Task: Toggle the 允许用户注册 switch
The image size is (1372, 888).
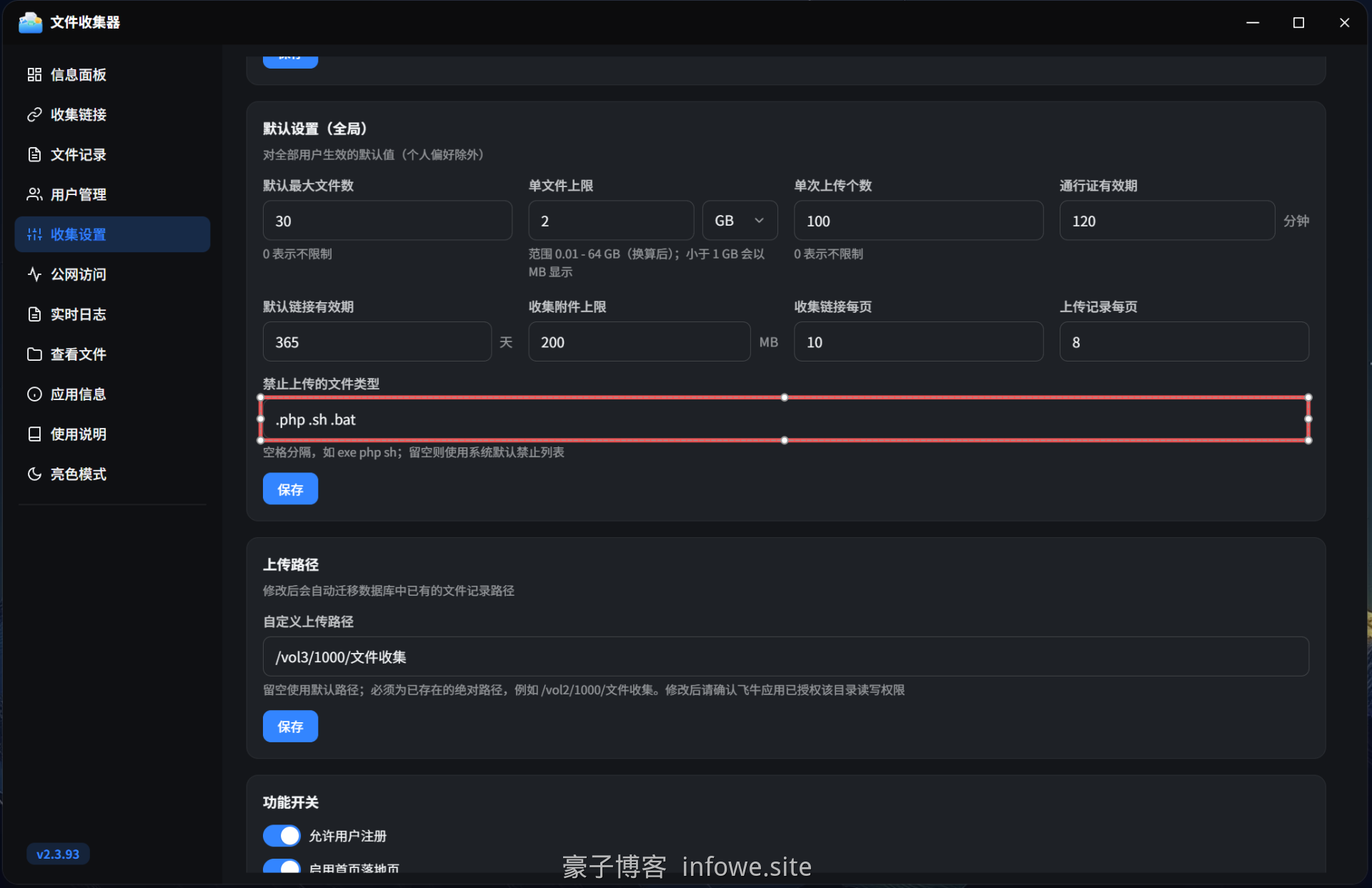Action: click(282, 835)
